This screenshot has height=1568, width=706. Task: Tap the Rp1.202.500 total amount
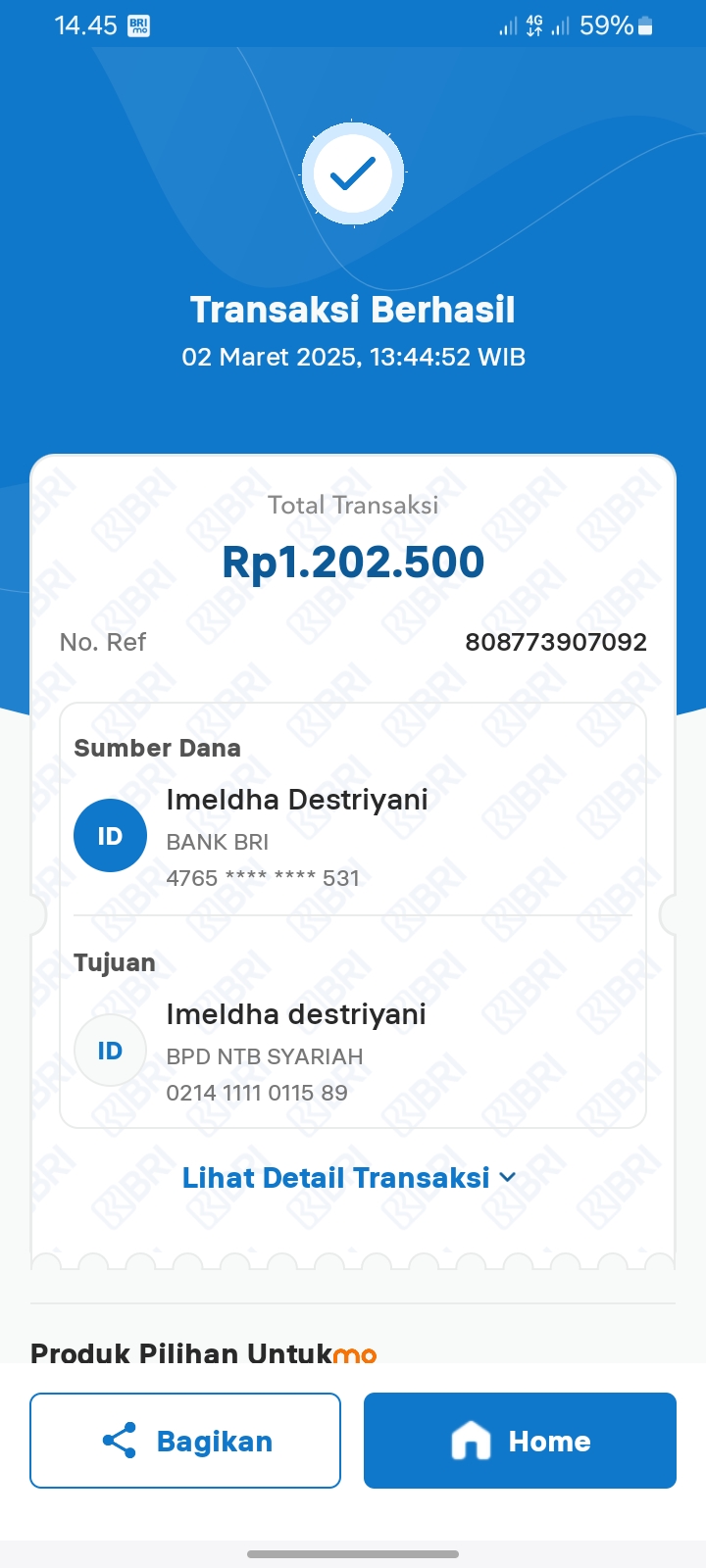coord(353,562)
